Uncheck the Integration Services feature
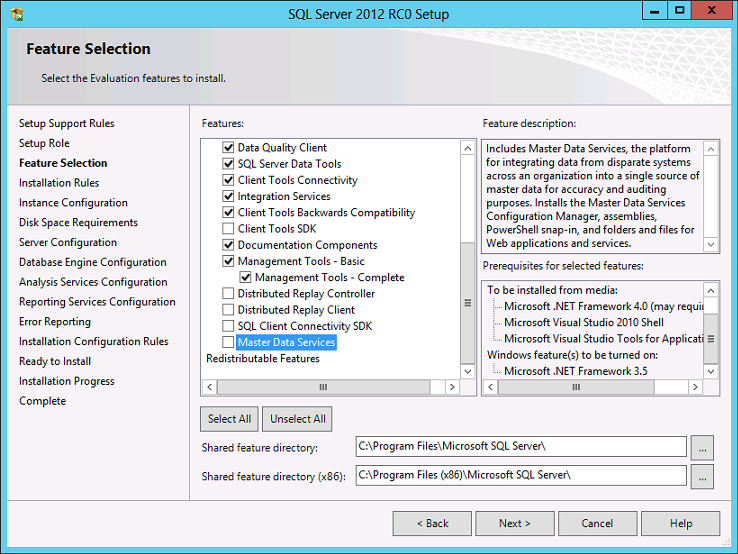Image resolution: width=738 pixels, height=554 pixels. [228, 197]
